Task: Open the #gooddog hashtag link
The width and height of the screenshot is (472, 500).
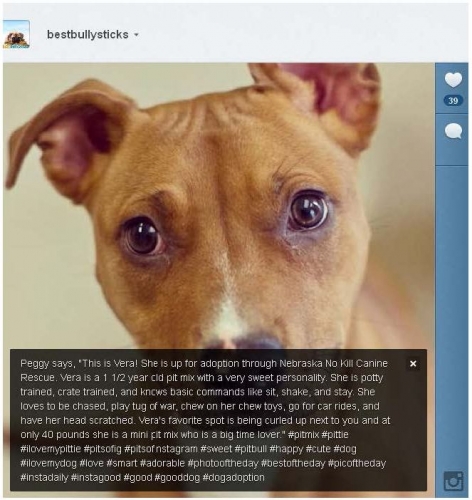Action: click(x=177, y=477)
